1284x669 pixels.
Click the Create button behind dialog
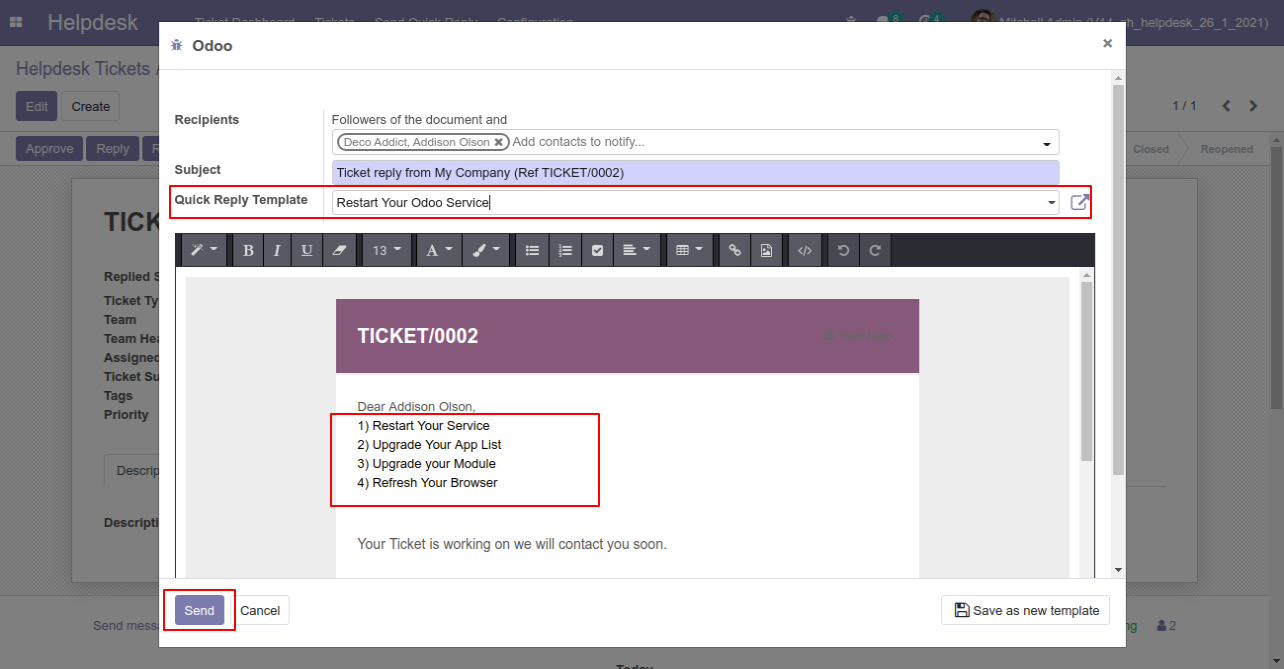(91, 106)
